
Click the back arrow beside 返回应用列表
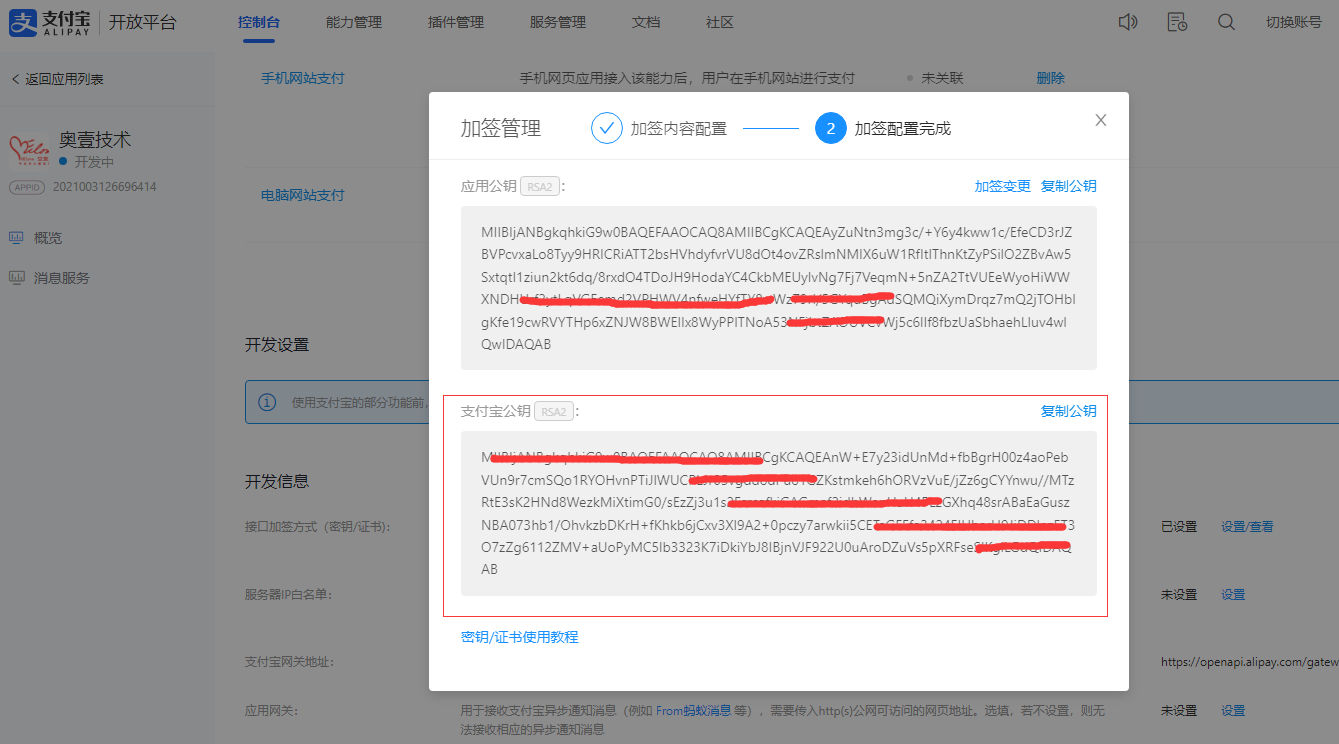15,79
